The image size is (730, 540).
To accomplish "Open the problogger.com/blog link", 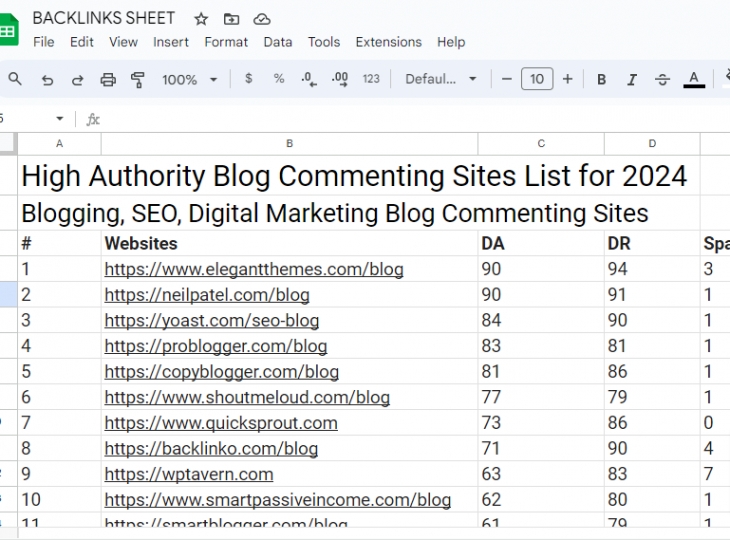I will click(216, 346).
